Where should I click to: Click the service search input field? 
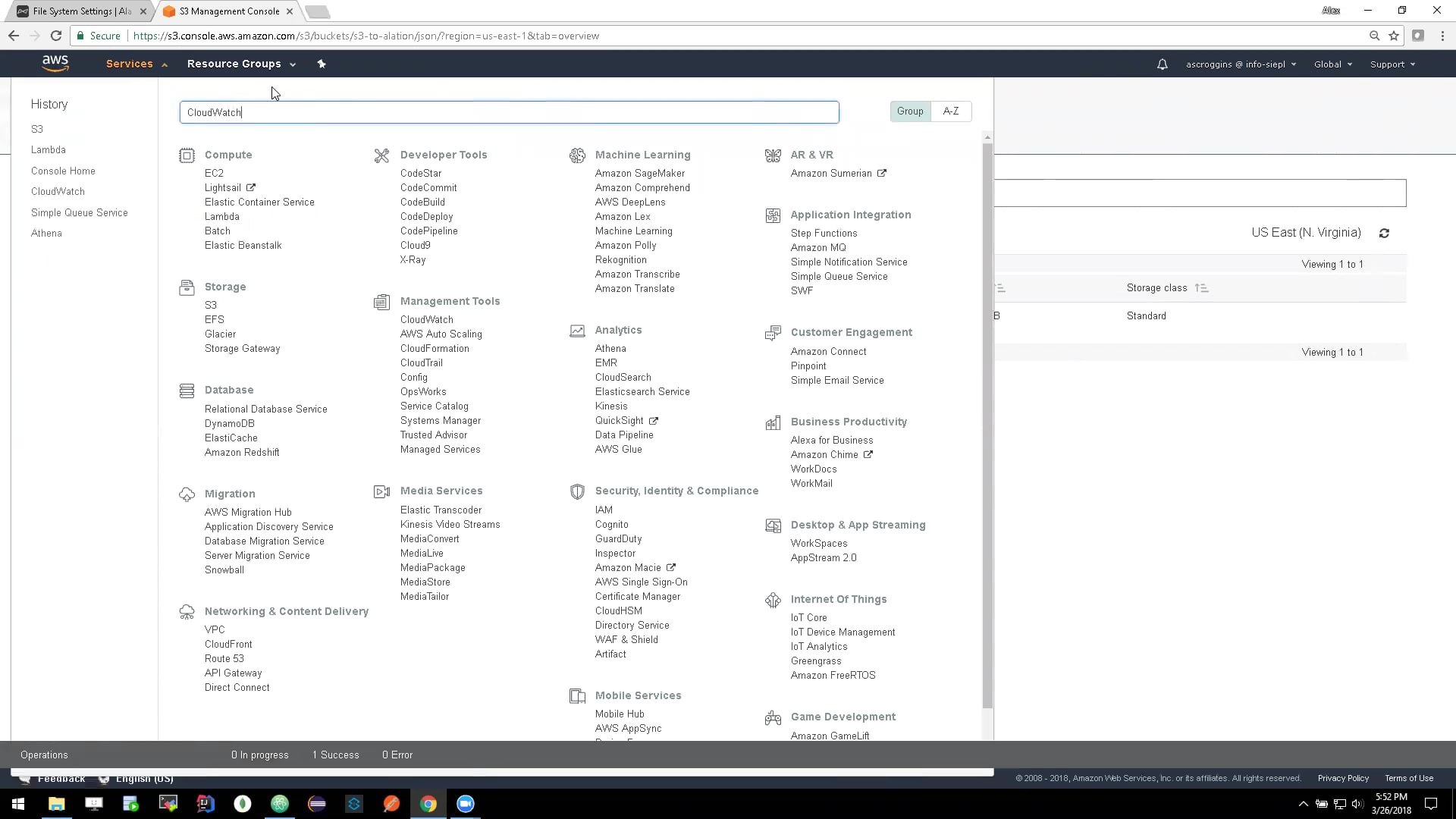509,112
